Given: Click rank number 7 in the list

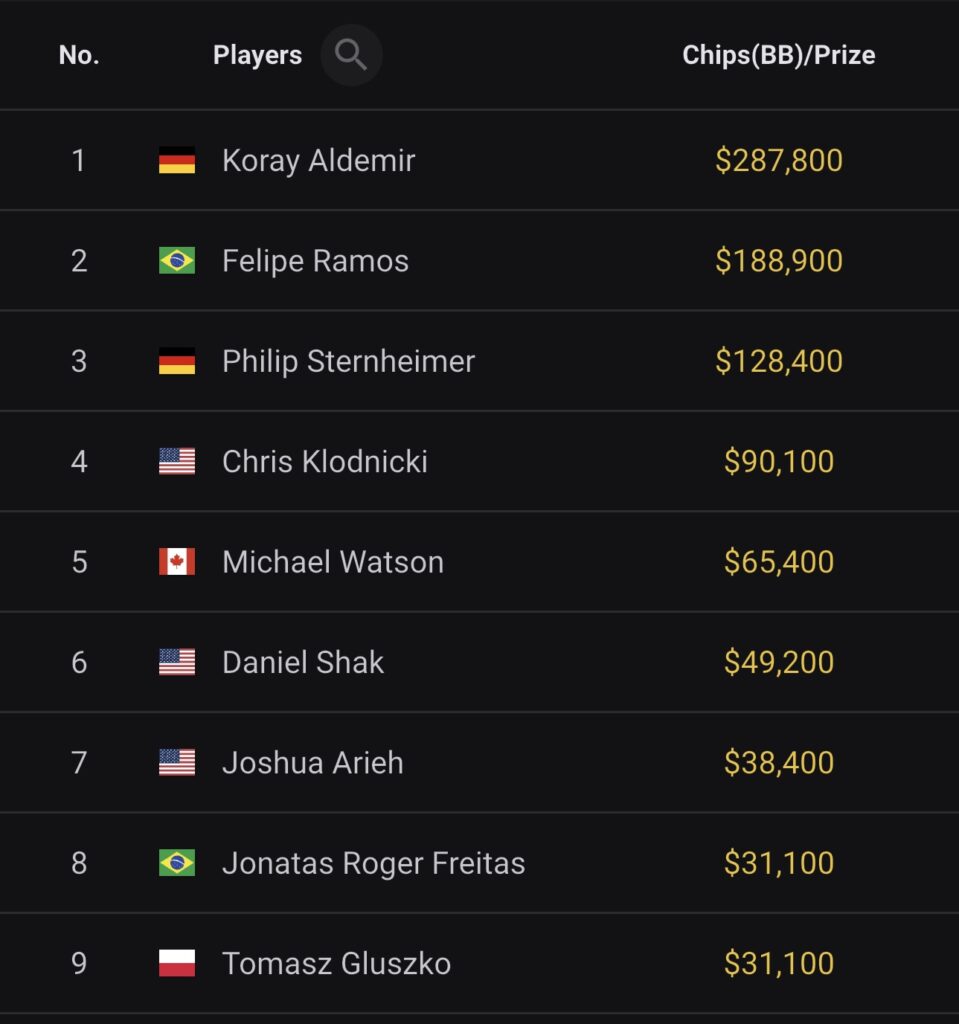Looking at the screenshot, I should [x=79, y=763].
